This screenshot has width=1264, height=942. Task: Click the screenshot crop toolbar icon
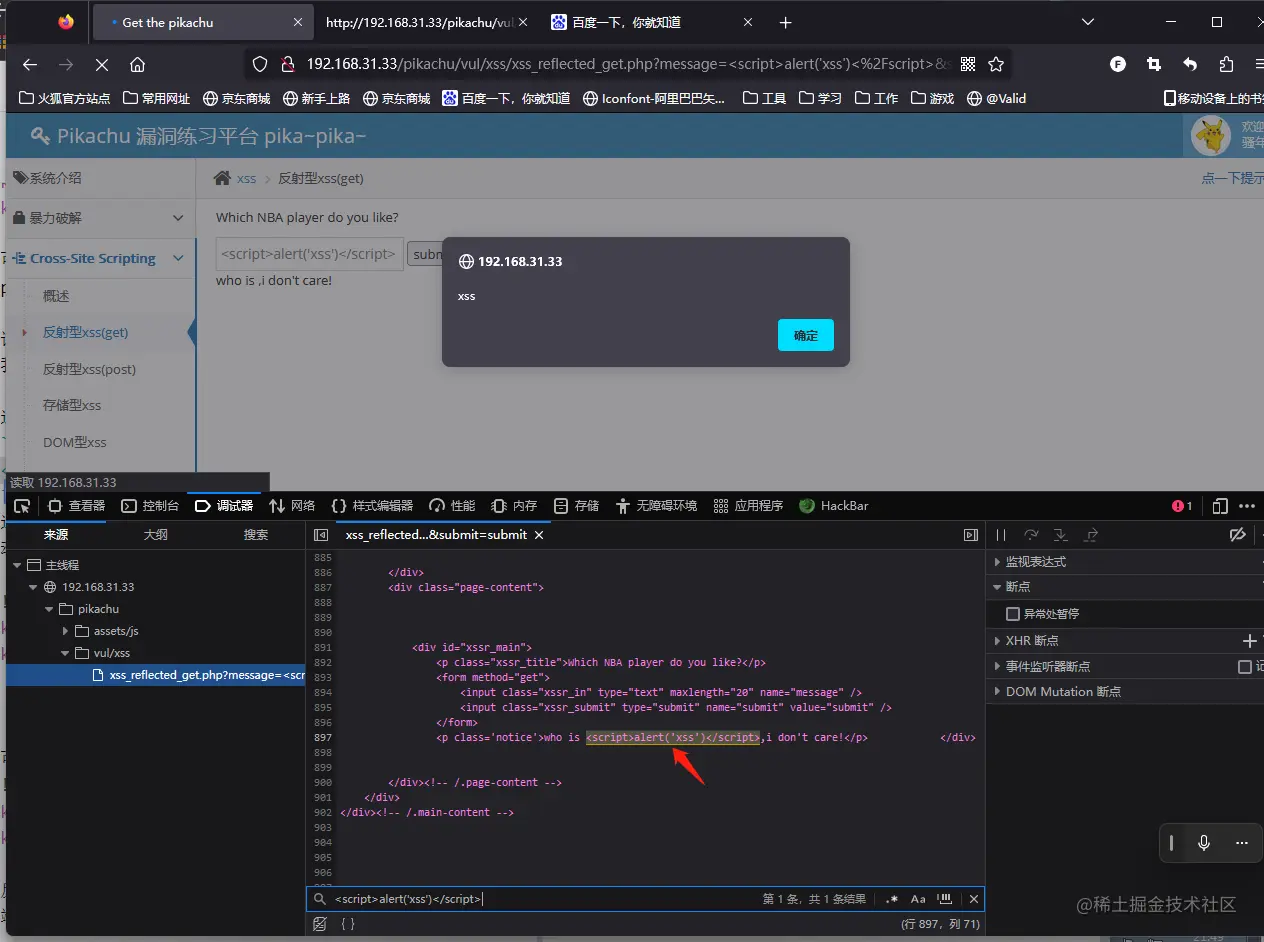(1154, 64)
